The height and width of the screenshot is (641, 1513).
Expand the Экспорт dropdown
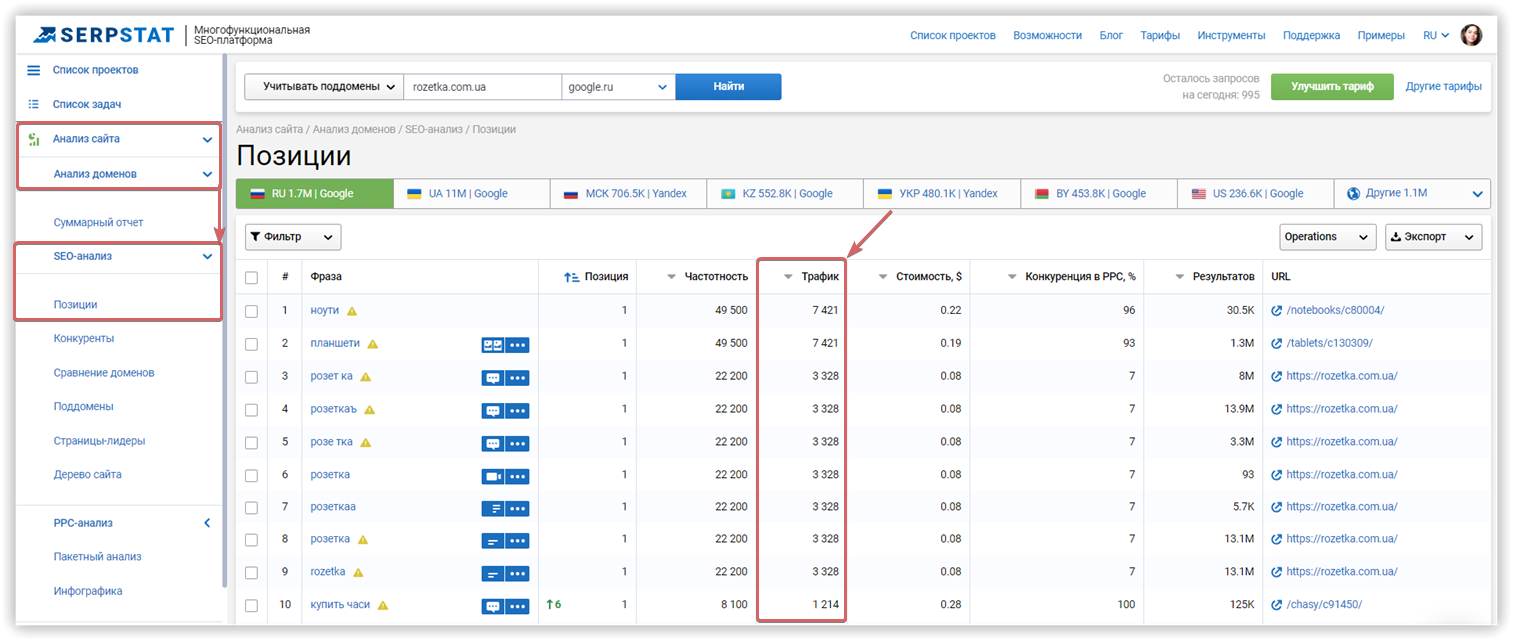click(1432, 237)
